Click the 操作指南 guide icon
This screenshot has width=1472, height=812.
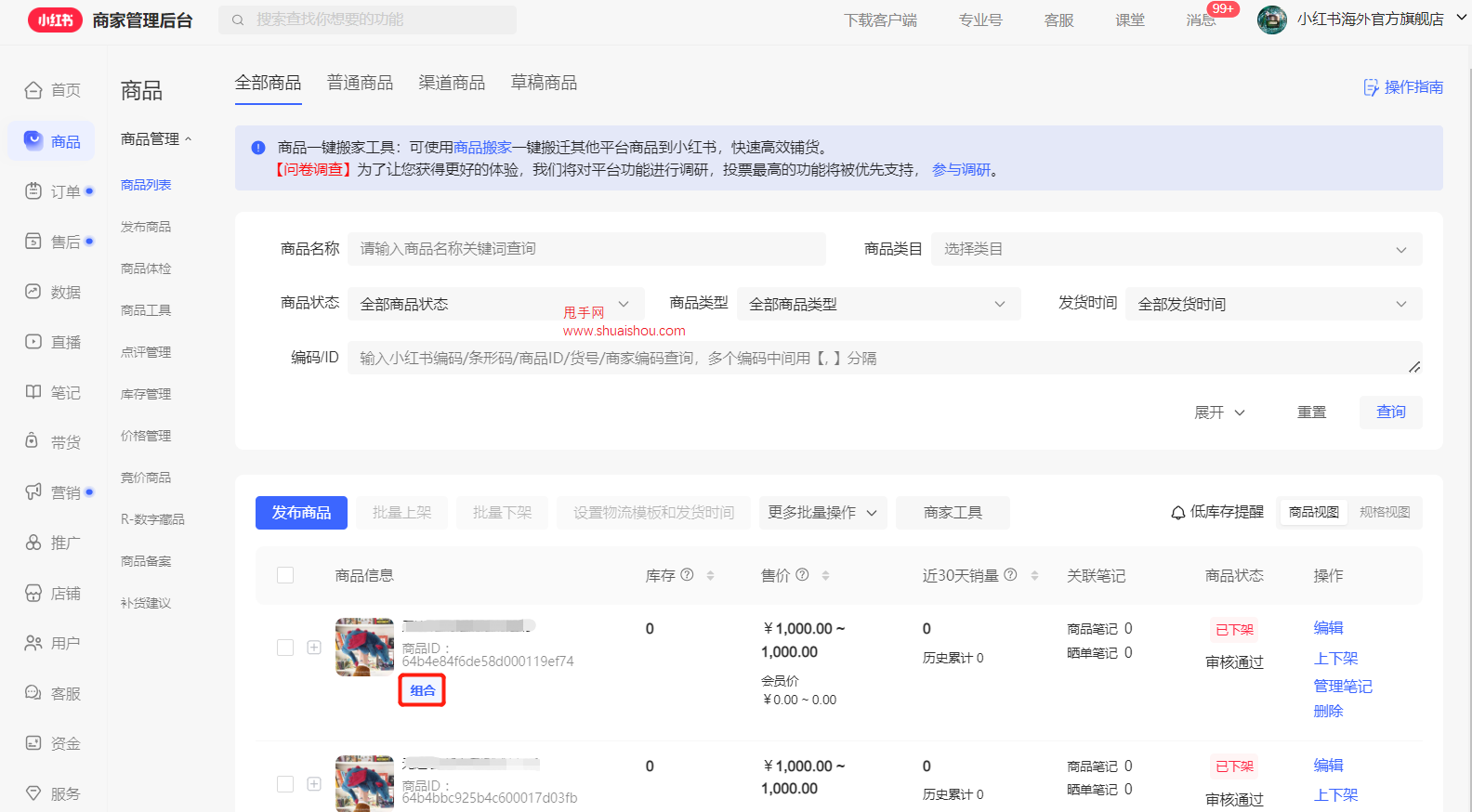pyautogui.click(x=1371, y=87)
